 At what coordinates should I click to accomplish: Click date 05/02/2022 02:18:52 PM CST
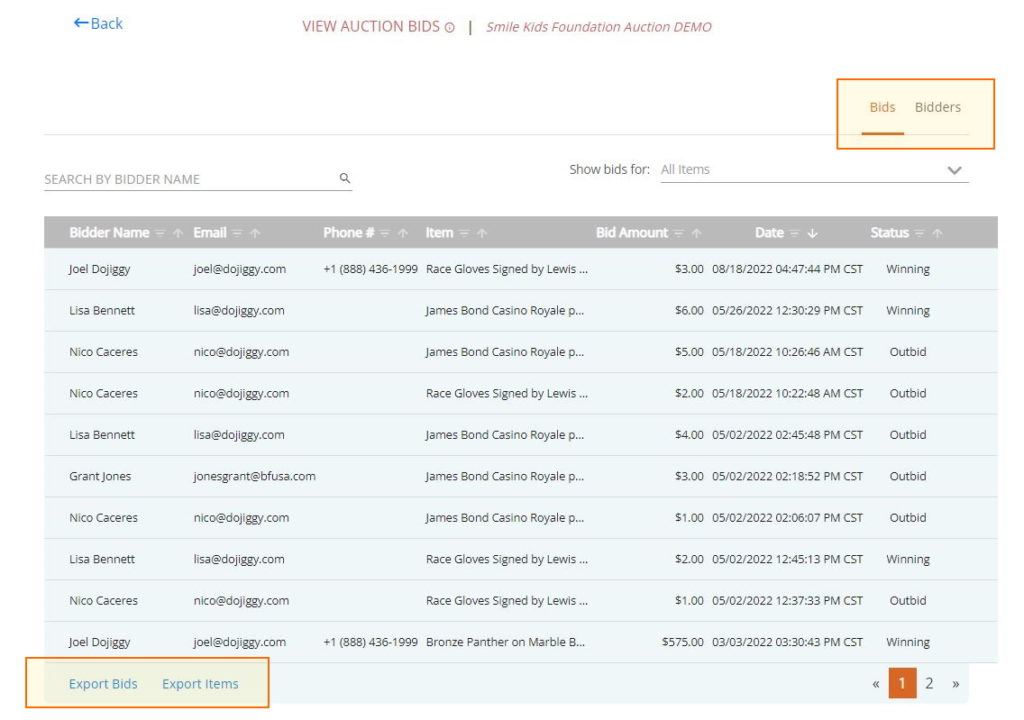[788, 476]
